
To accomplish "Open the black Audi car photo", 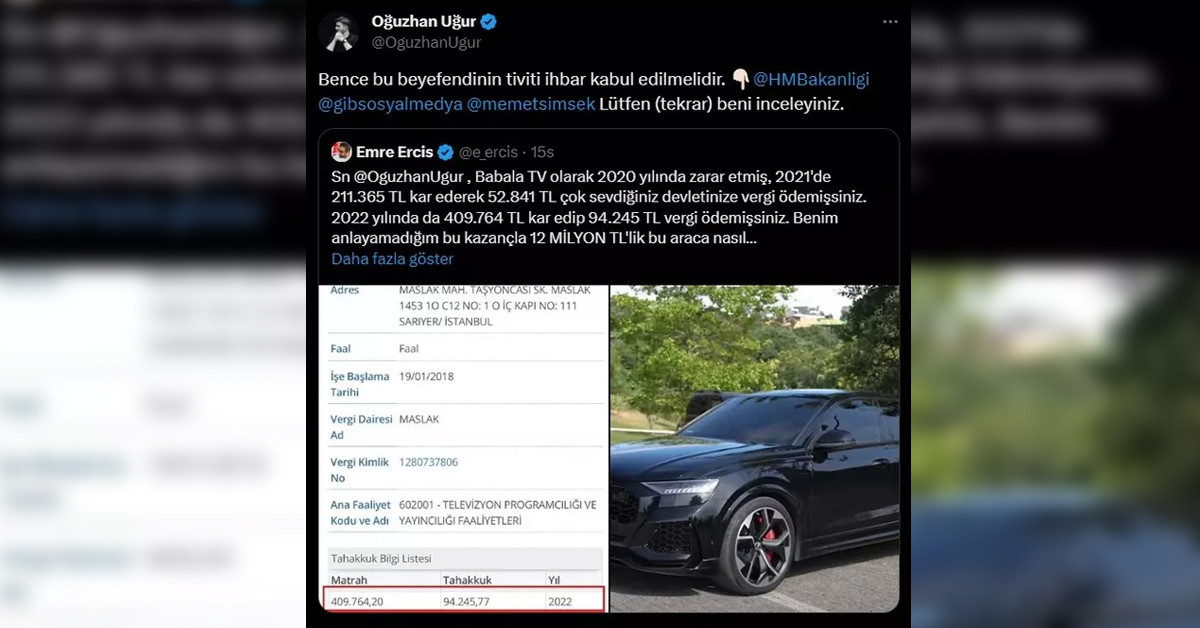I will click(754, 448).
